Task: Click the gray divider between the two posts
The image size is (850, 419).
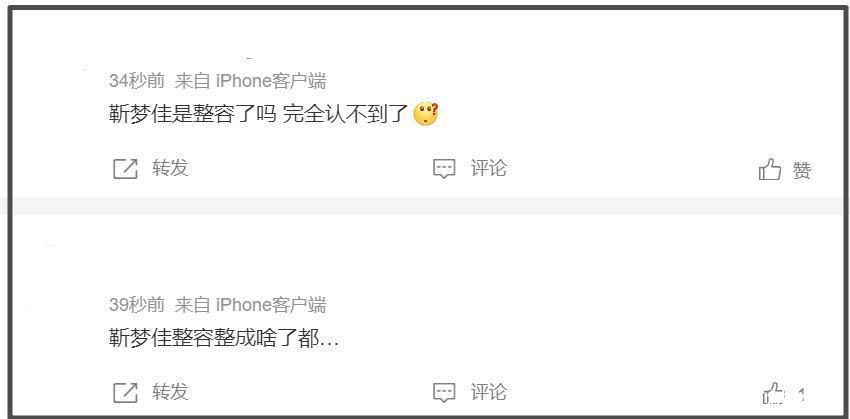Action: click(425, 207)
